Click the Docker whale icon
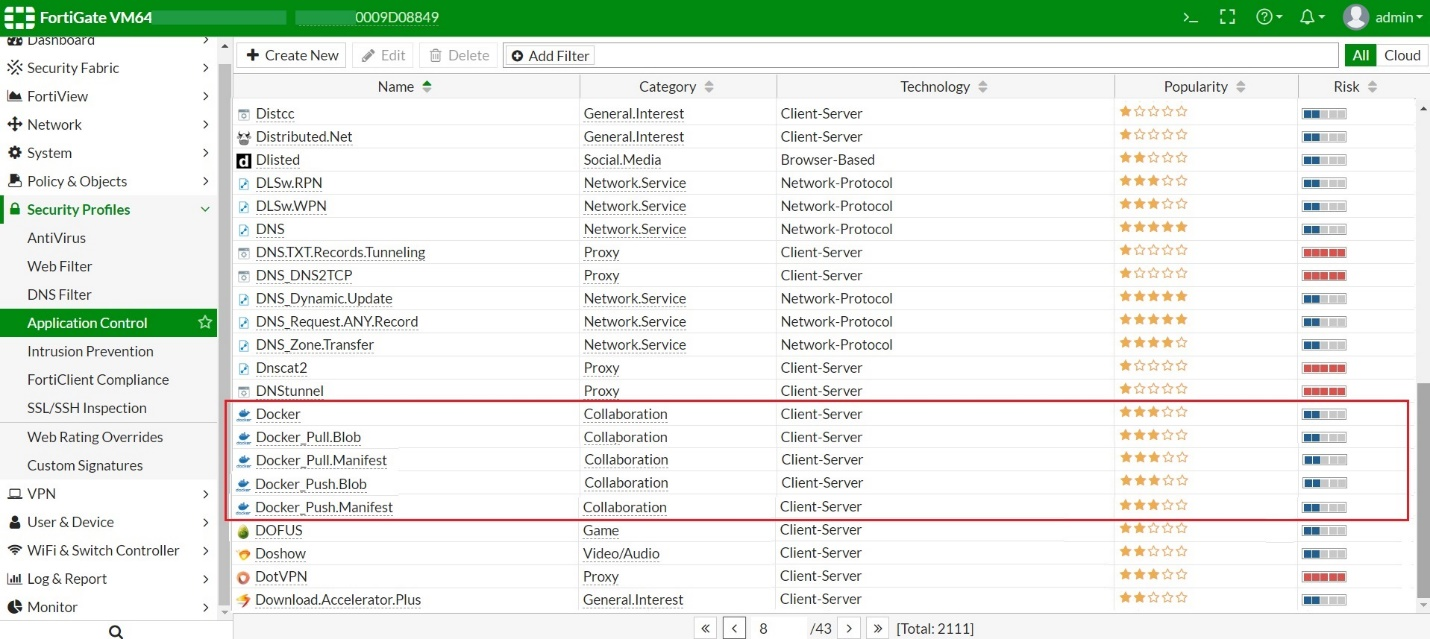Image resolution: width=1430 pixels, height=639 pixels. [x=244, y=414]
